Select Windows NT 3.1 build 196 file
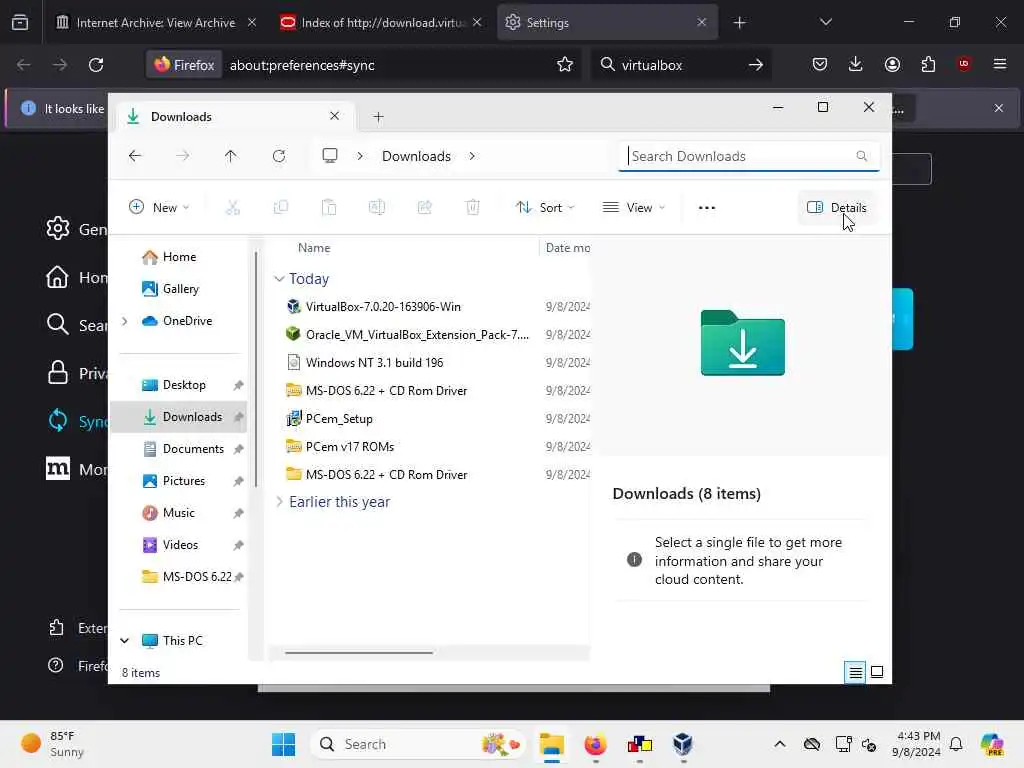 tap(374, 362)
